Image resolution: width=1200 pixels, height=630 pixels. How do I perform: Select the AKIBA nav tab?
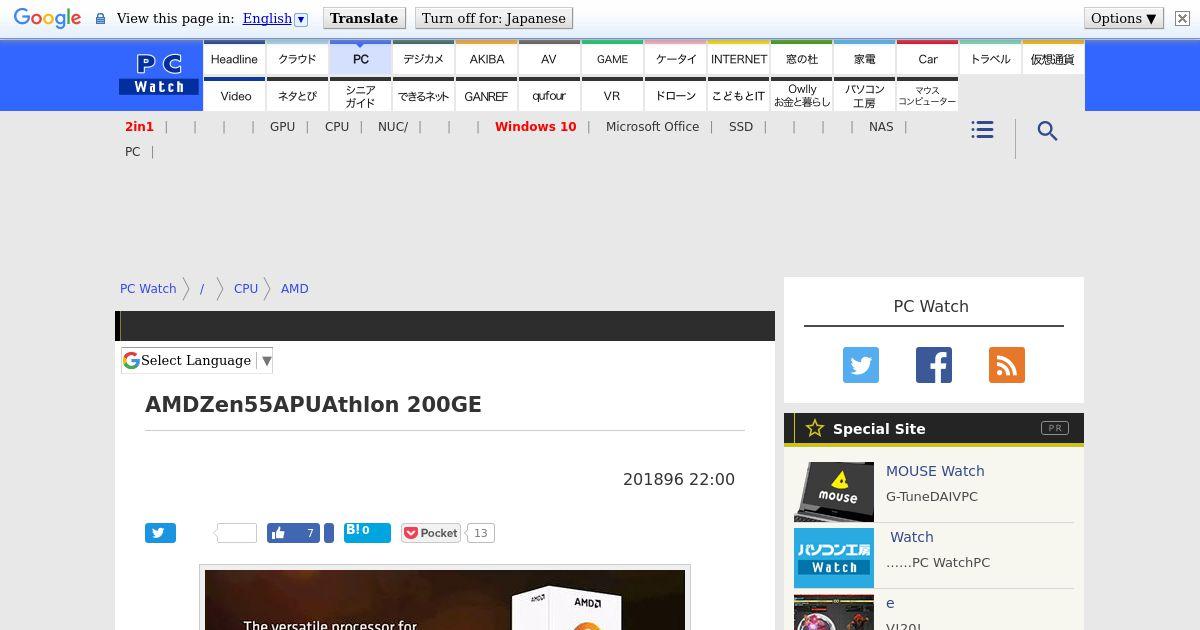[x=487, y=59]
